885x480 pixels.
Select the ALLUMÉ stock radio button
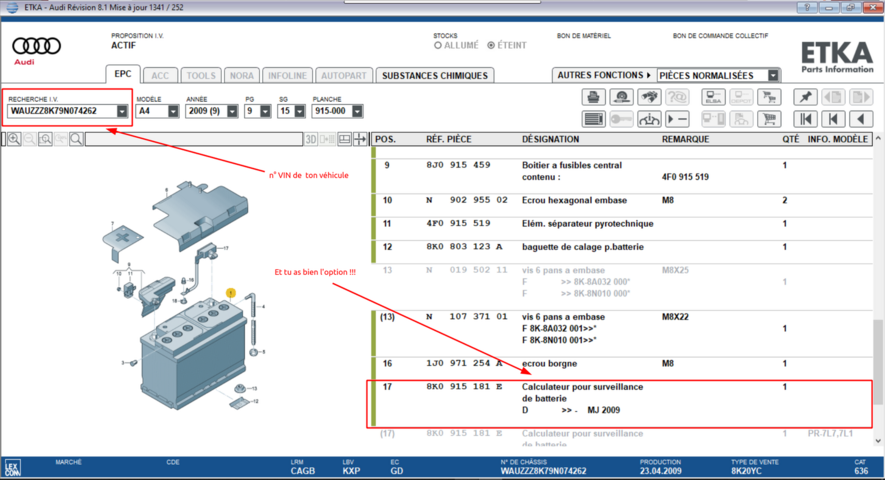pyautogui.click(x=437, y=45)
